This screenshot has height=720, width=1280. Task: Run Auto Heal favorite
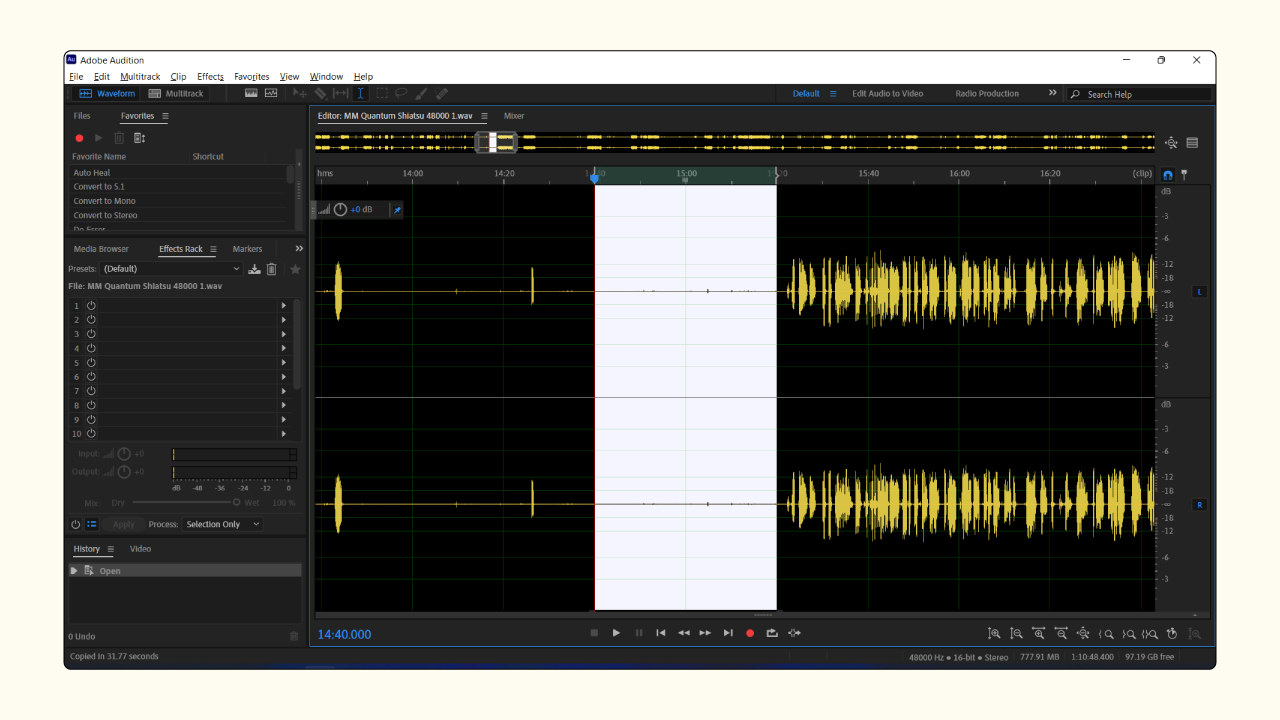[91, 173]
